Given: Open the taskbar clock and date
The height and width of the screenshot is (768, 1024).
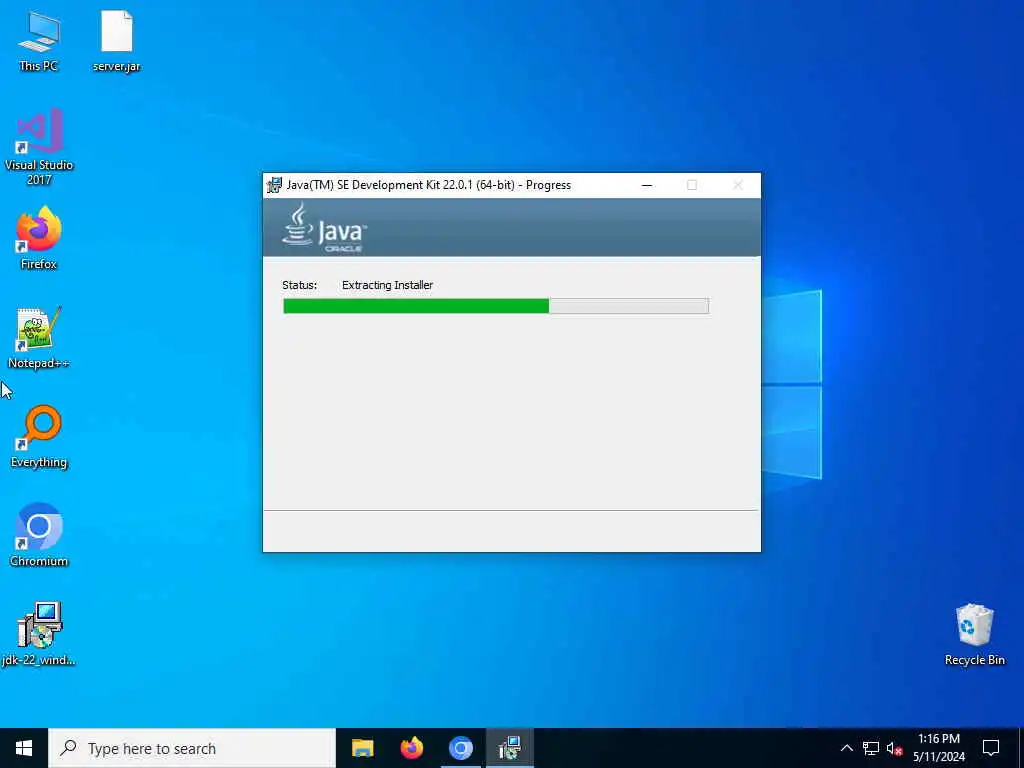Looking at the screenshot, I should pyautogui.click(x=939, y=748).
